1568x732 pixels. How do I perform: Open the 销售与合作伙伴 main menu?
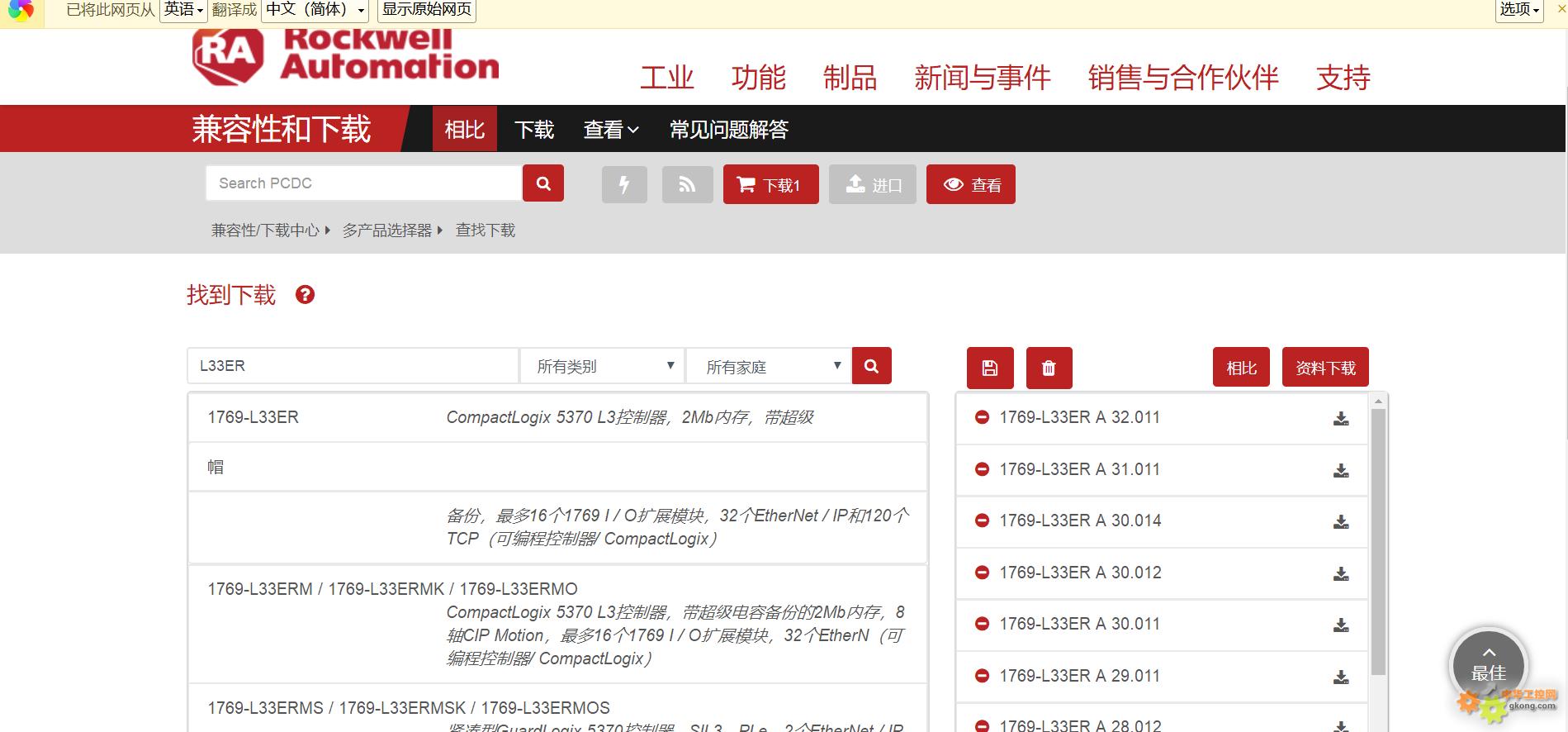pyautogui.click(x=1183, y=78)
